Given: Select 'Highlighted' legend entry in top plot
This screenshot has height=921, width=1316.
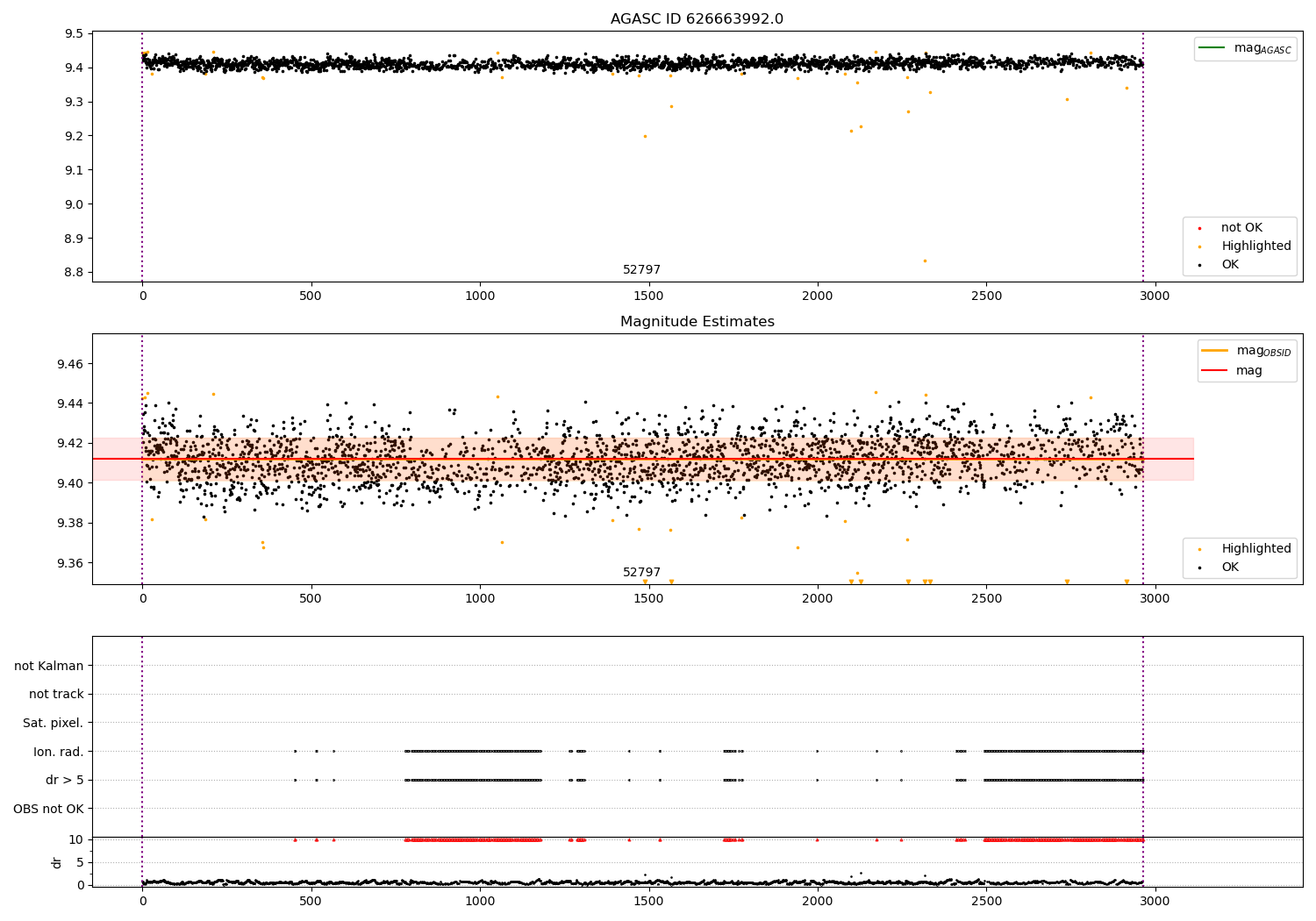Looking at the screenshot, I should click(x=1245, y=246).
